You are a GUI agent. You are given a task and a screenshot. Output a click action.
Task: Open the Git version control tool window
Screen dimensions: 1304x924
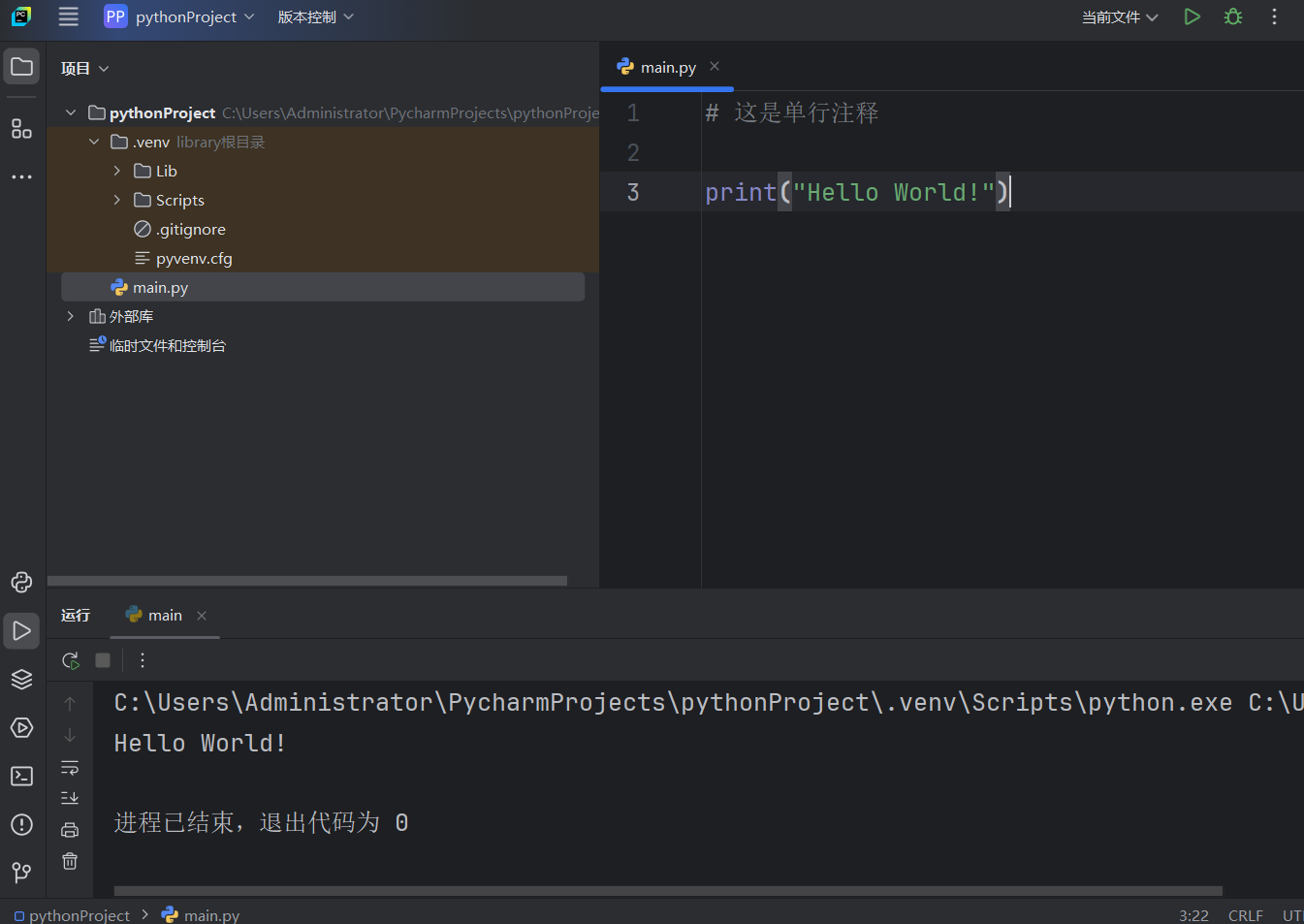click(x=21, y=873)
